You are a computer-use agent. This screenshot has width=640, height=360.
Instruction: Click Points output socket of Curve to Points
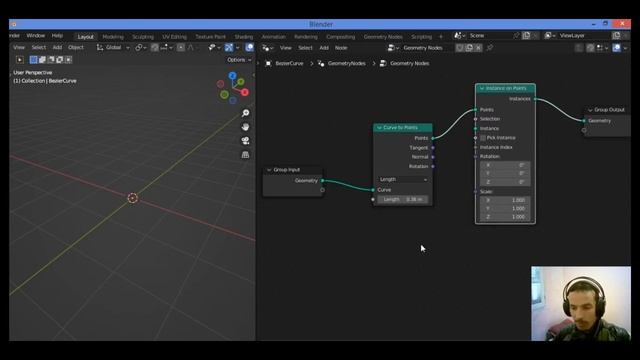click(433, 138)
